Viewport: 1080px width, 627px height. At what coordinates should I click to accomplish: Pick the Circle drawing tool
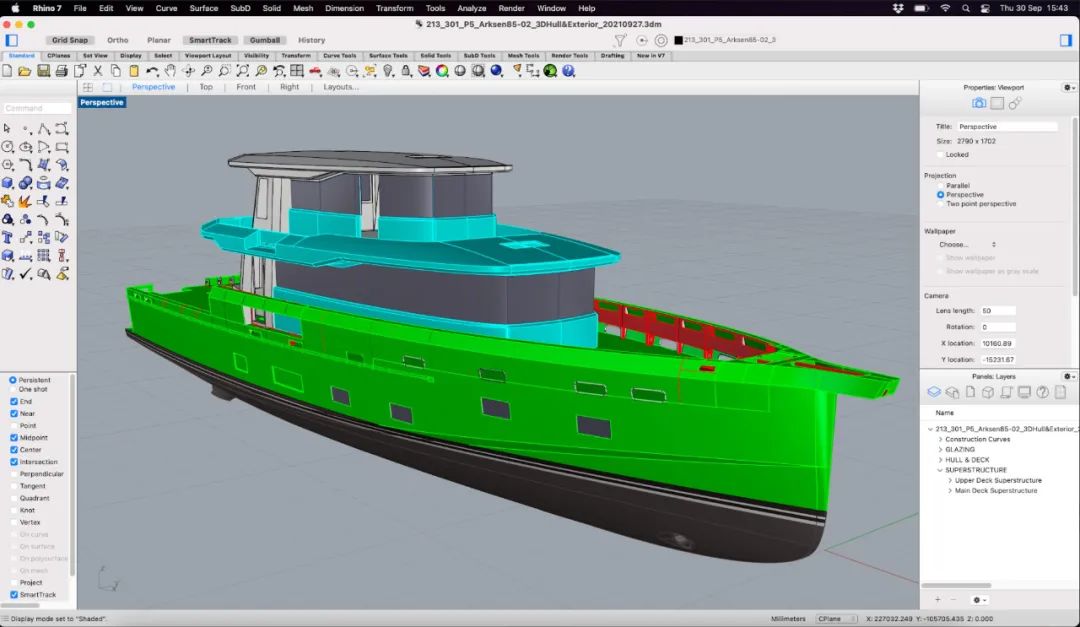point(8,147)
